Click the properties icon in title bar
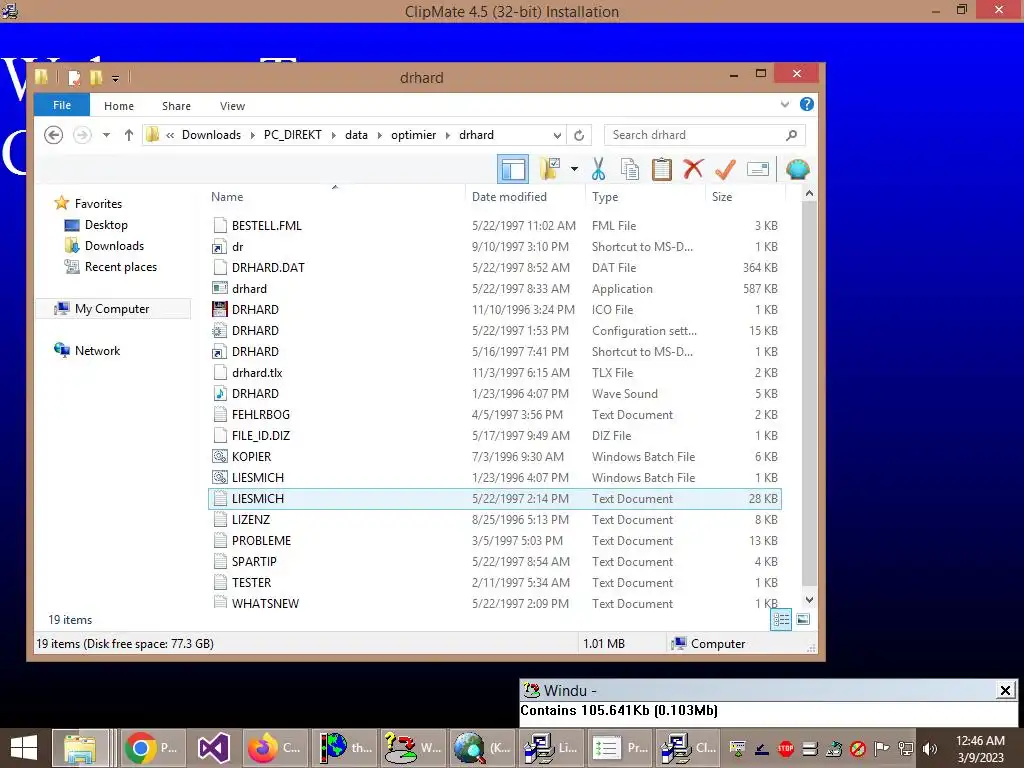1024x768 pixels. (74, 78)
